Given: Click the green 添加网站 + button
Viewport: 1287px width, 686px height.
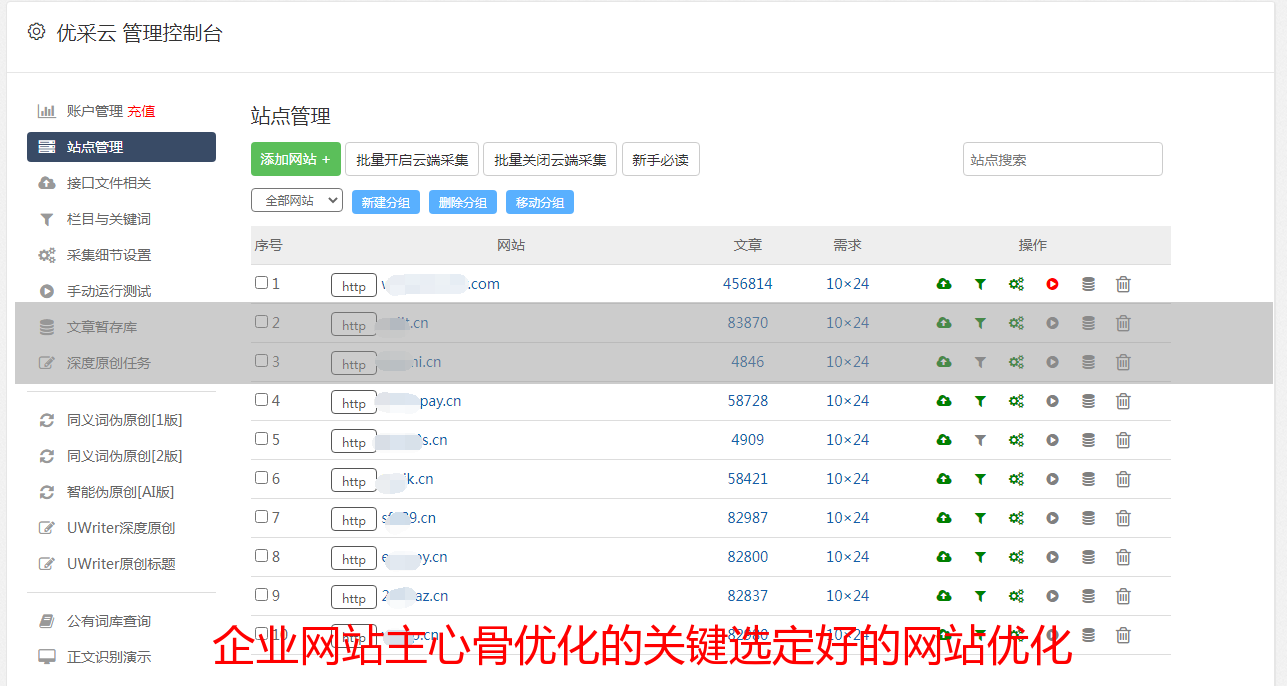Looking at the screenshot, I should (295, 159).
